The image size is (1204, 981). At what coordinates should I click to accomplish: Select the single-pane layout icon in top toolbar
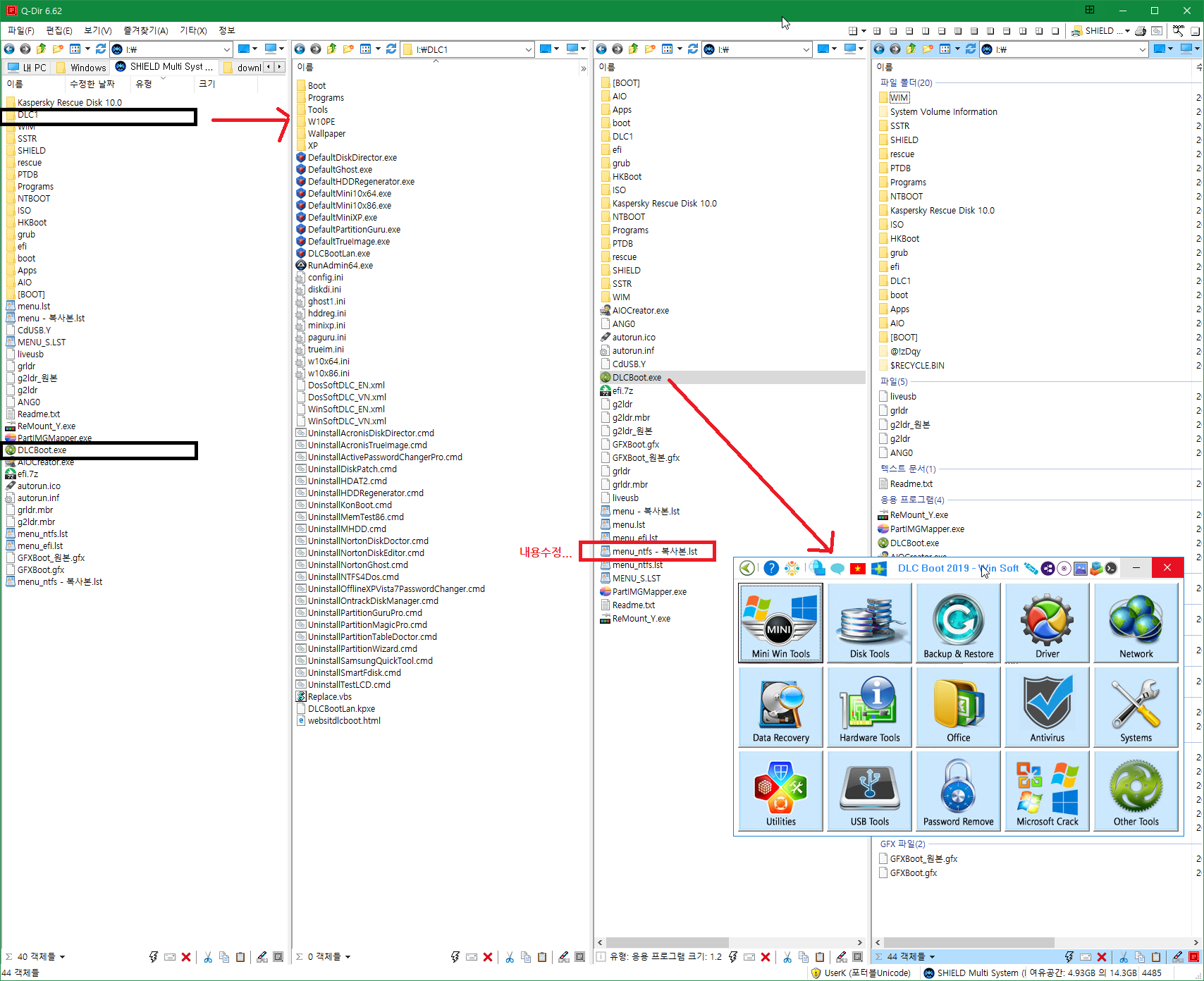1055,30
